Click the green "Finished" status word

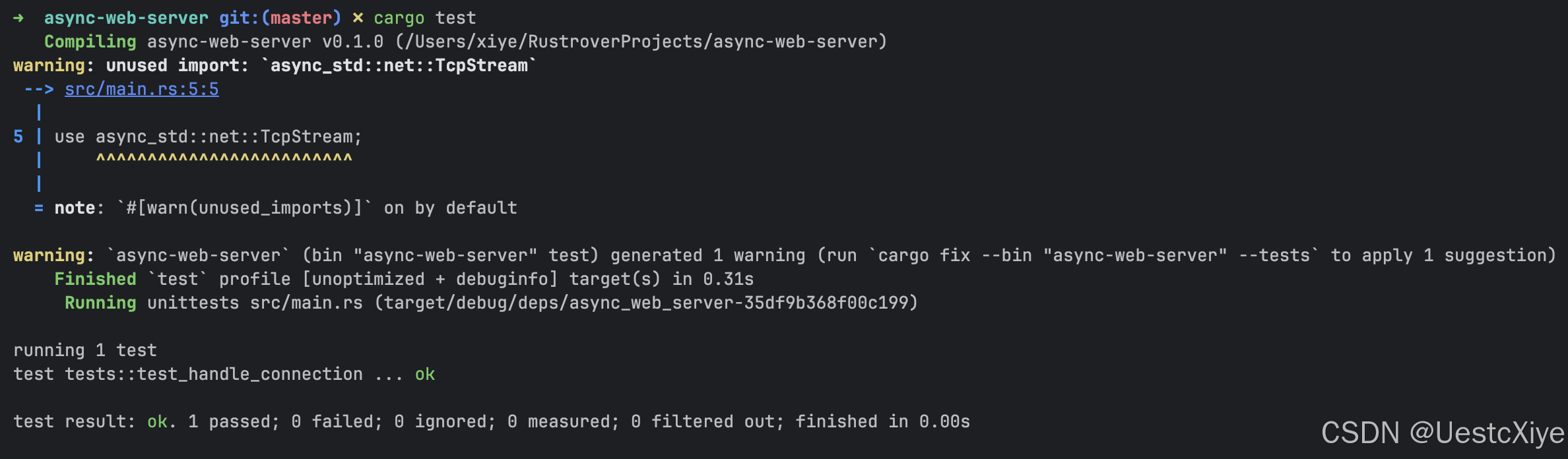95,279
